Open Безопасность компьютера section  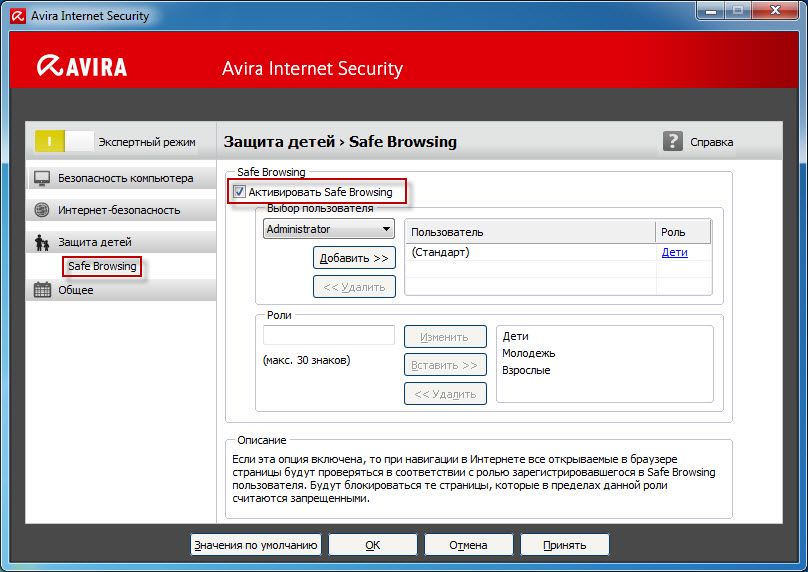click(x=121, y=178)
